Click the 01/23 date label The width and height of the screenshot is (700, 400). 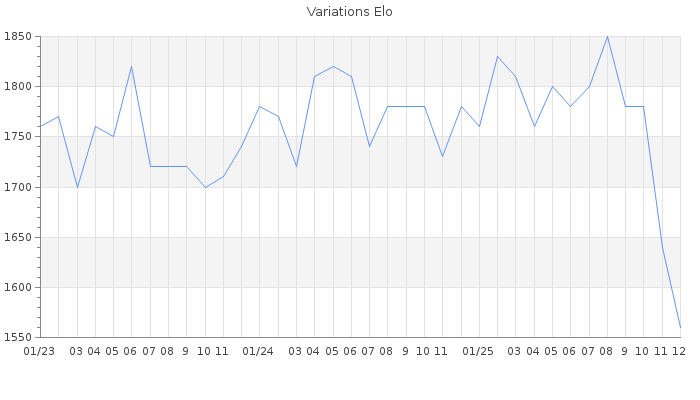coord(39,351)
